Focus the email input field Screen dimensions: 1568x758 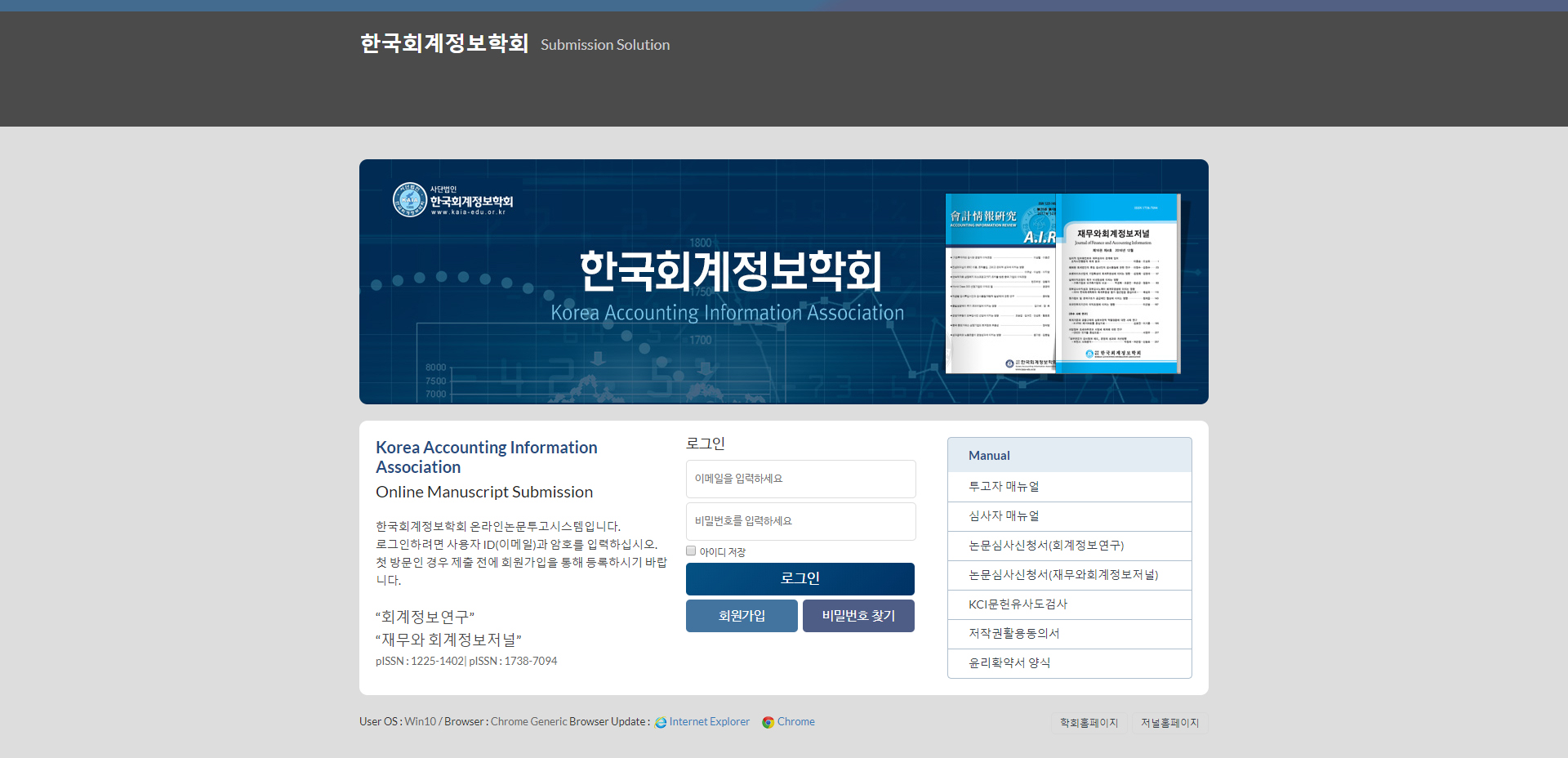click(x=800, y=479)
